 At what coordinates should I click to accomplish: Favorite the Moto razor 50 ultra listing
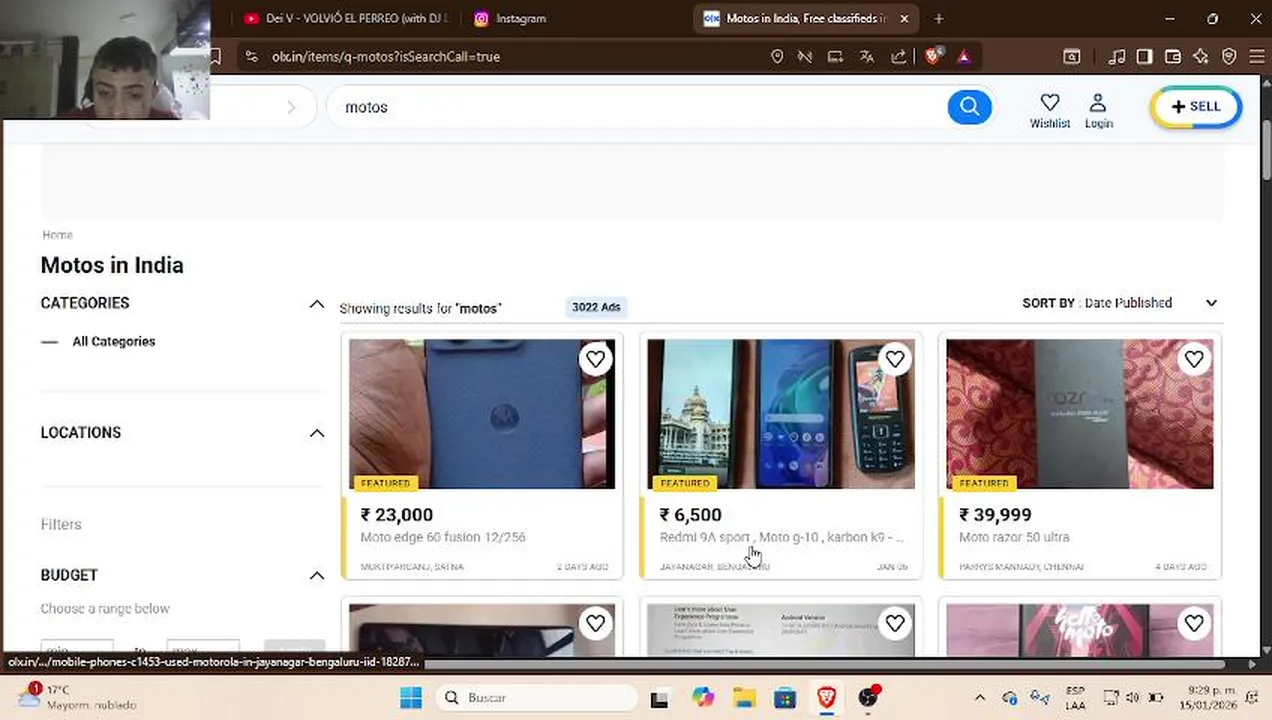(1193, 359)
